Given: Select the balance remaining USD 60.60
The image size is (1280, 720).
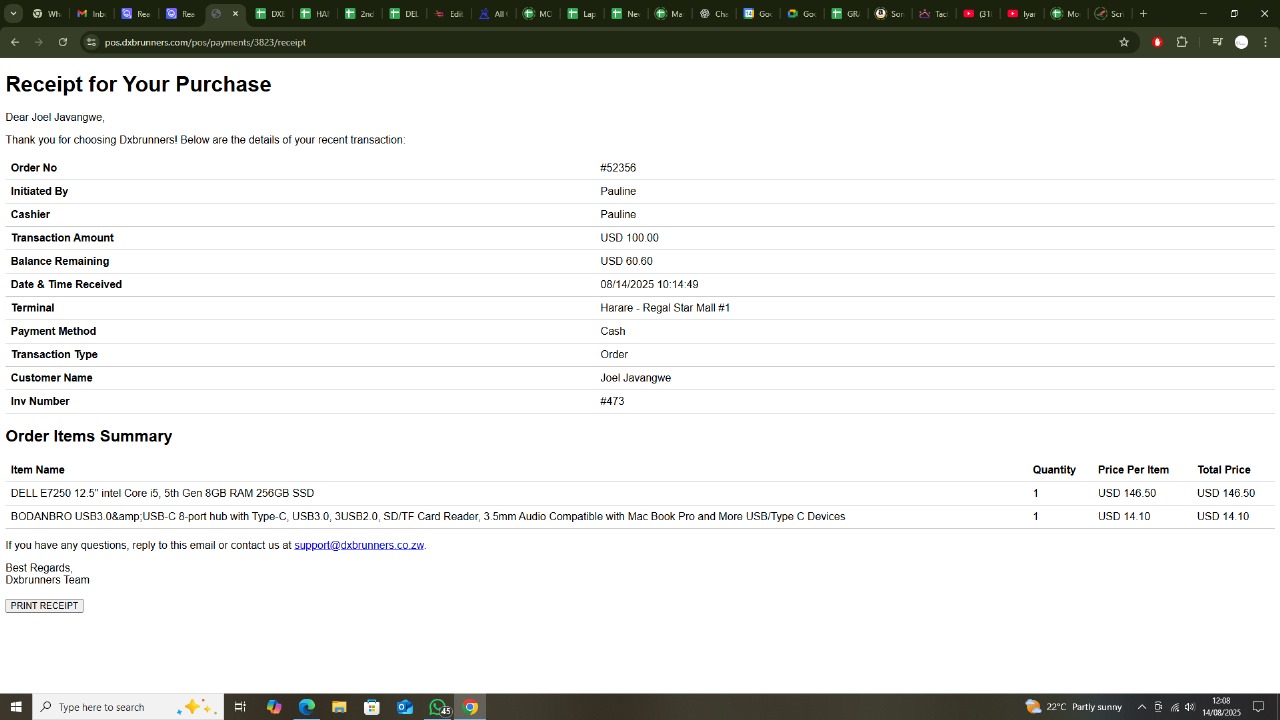Looking at the screenshot, I should (x=626, y=261).
